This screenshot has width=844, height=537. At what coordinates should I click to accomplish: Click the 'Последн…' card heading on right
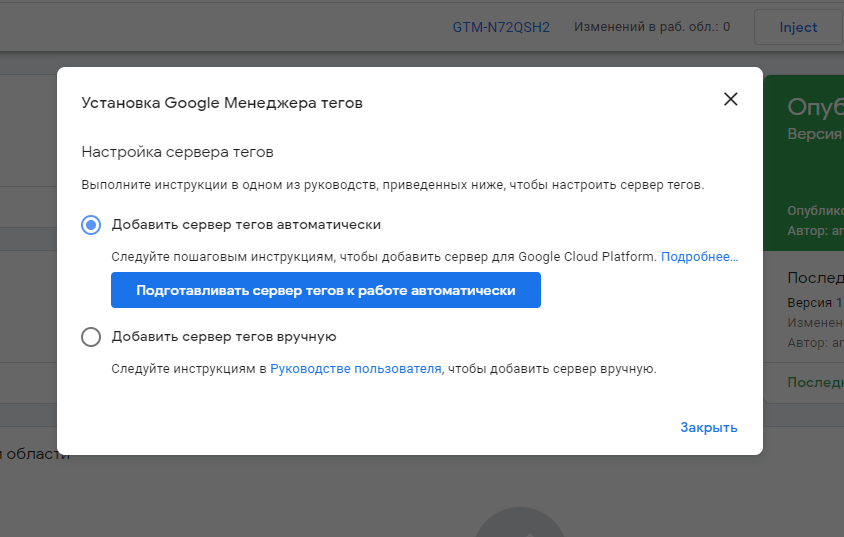click(815, 277)
